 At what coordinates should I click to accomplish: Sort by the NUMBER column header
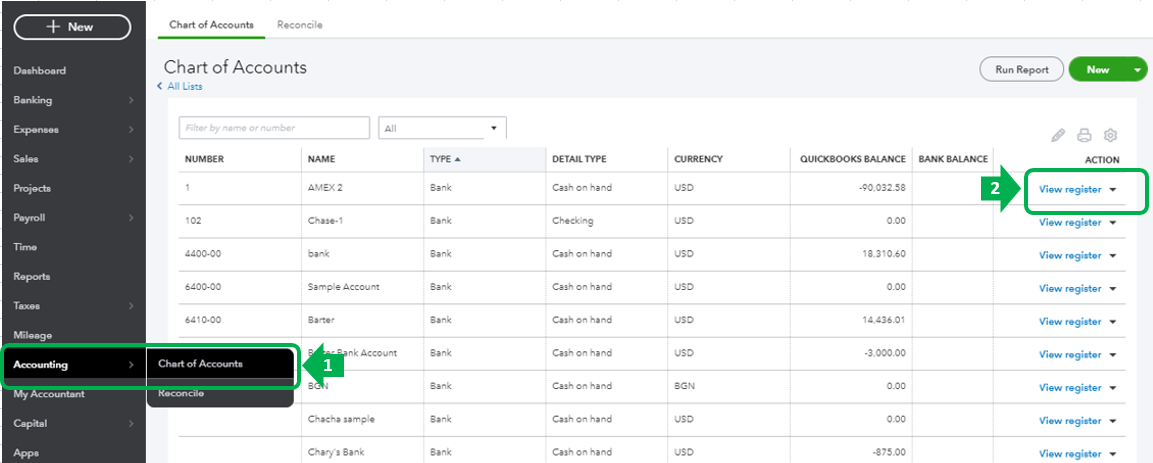click(204, 159)
